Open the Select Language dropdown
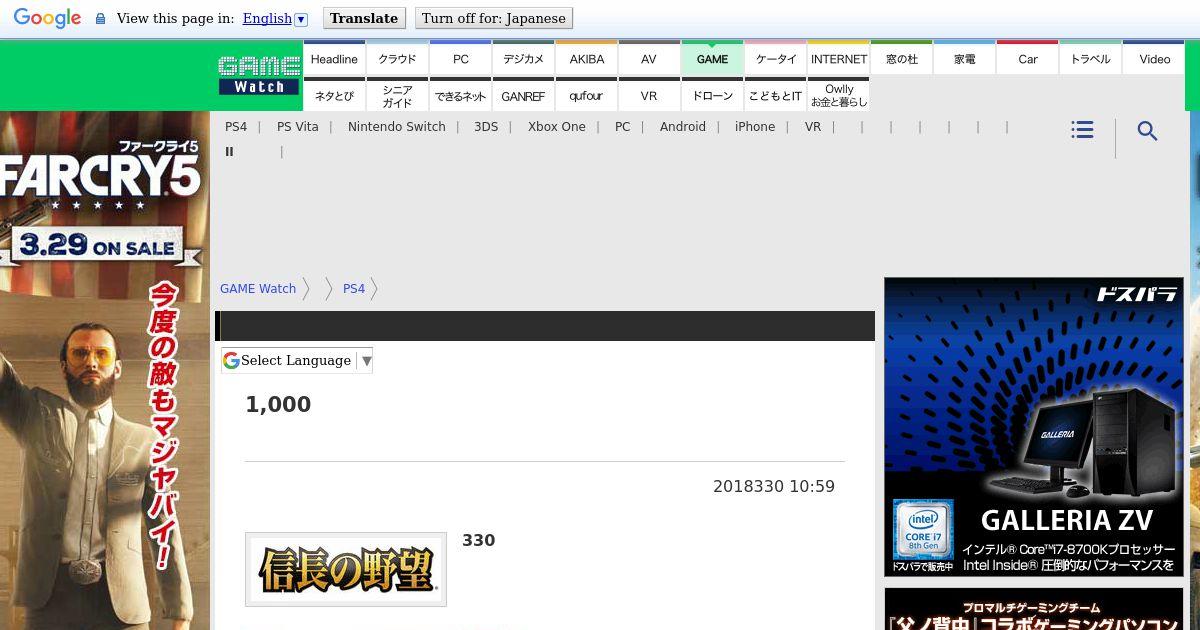 297,360
